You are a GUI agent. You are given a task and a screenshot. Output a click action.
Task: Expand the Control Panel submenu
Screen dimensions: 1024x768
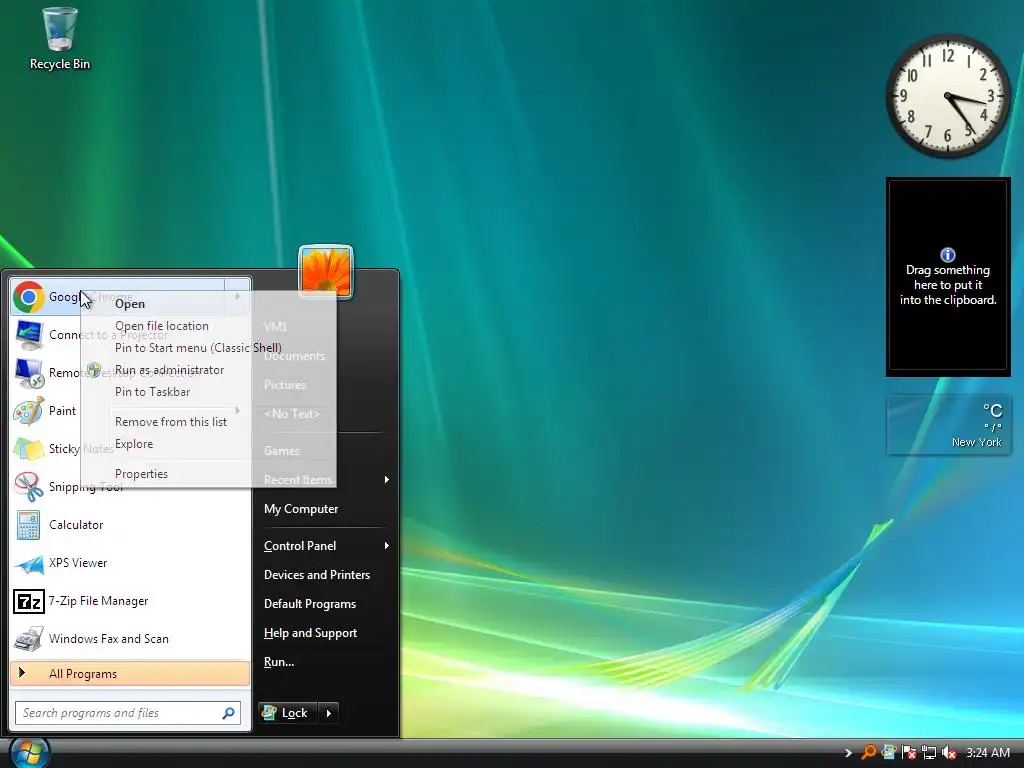[x=327, y=546]
